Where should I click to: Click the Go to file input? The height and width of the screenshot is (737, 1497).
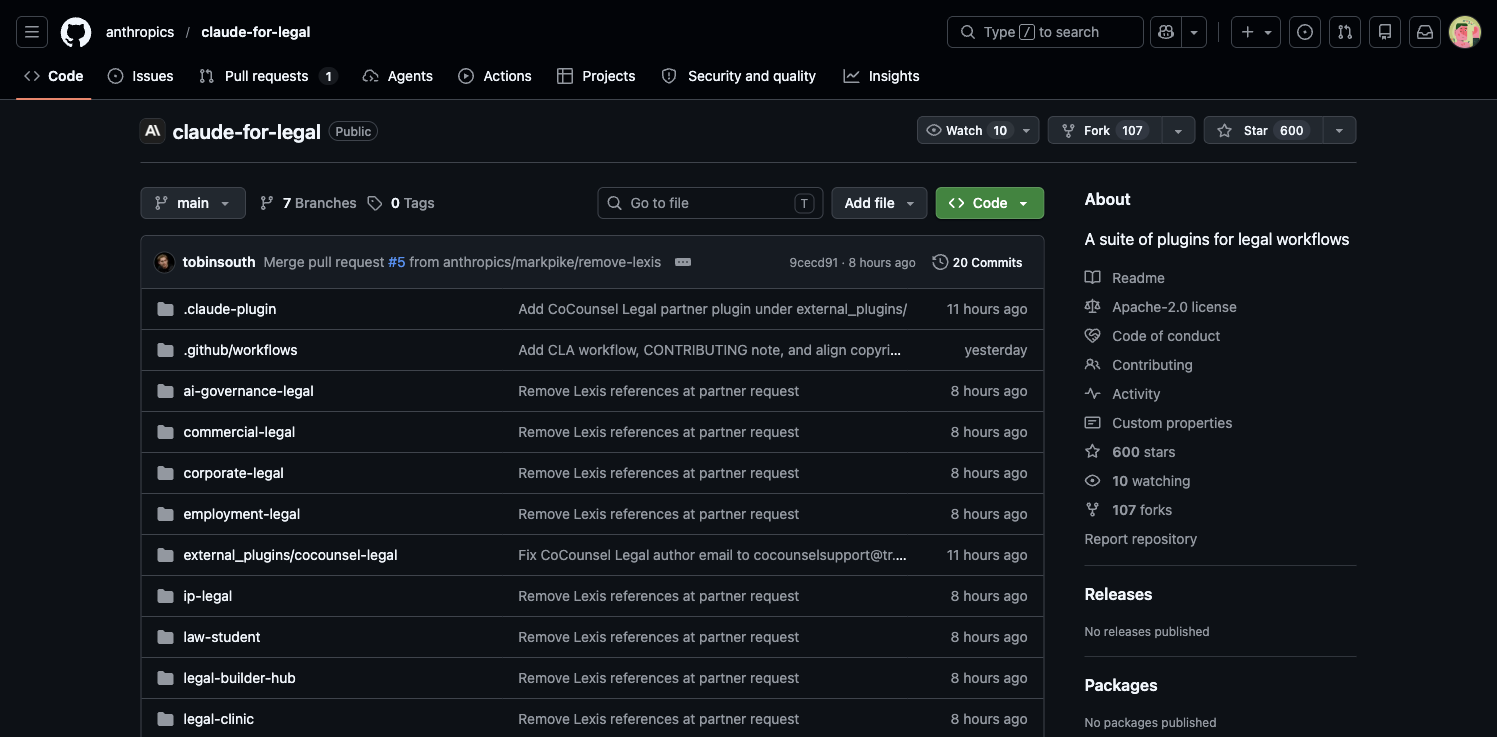click(711, 203)
